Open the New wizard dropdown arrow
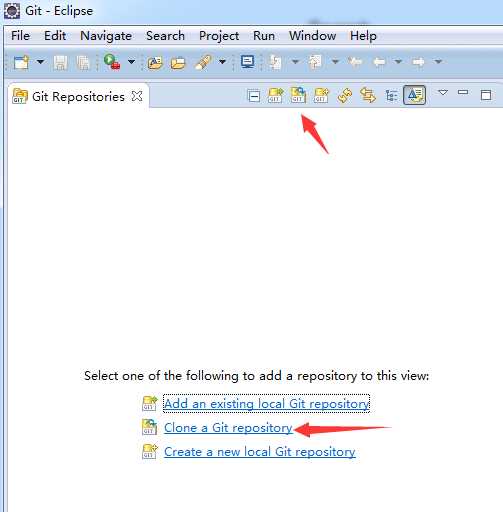 40,62
